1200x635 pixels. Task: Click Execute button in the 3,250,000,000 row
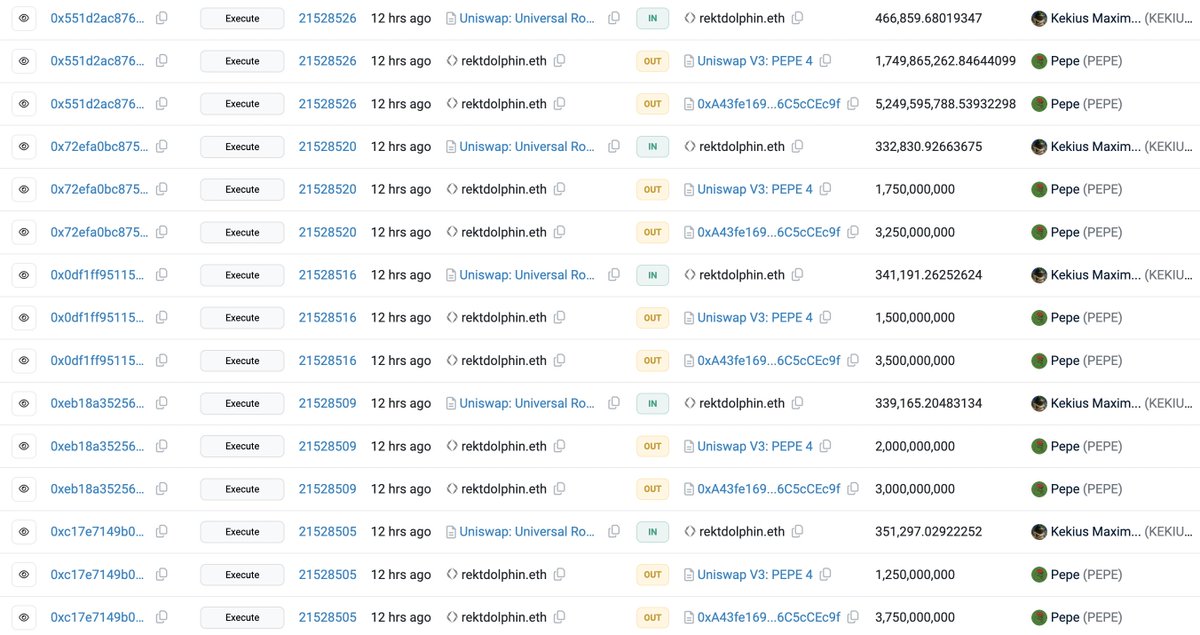pyautogui.click(x=242, y=232)
